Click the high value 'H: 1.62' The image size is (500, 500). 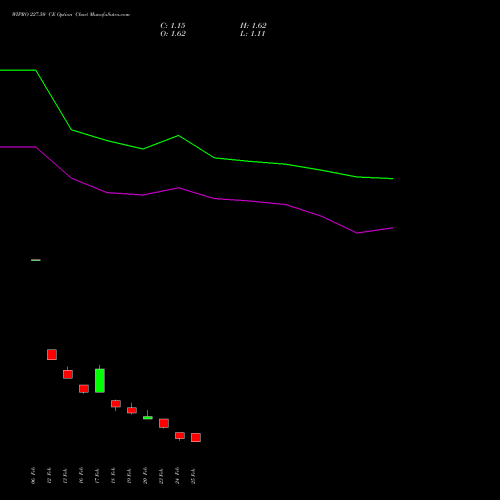click(x=253, y=26)
